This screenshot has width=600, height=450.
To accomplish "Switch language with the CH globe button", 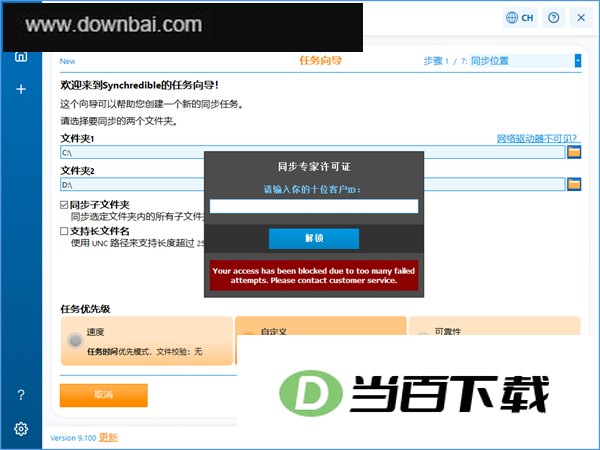I will [x=520, y=18].
